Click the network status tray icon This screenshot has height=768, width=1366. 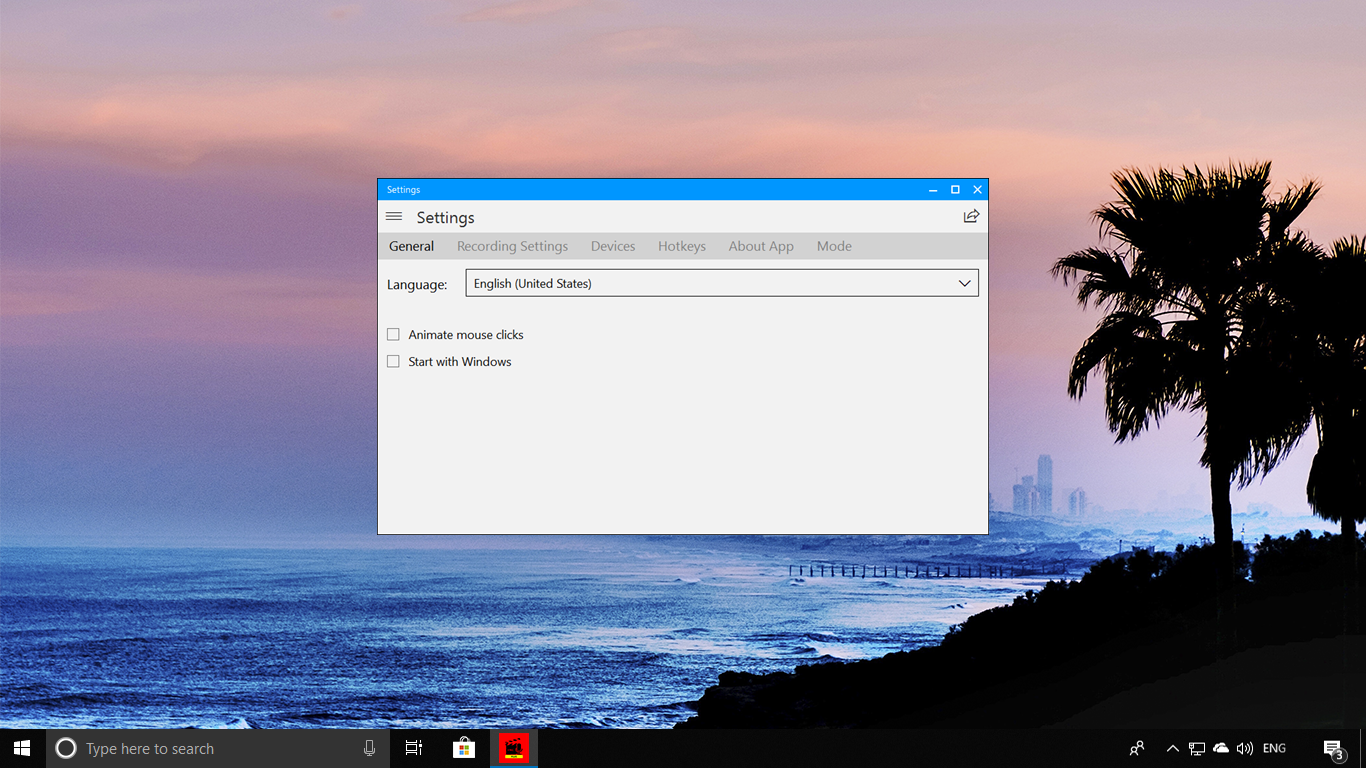tap(1197, 748)
